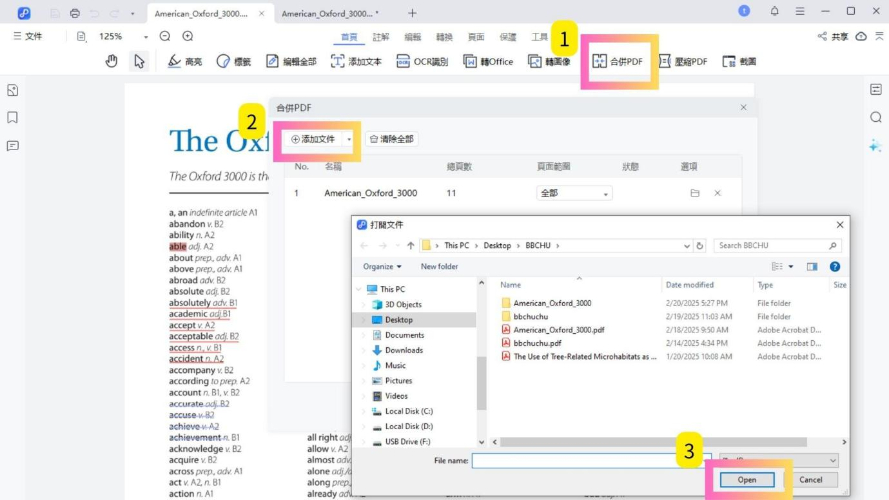Image resolution: width=889 pixels, height=500 pixels.
Task: Remove American_Oxford_3000 row with X icon
Action: (717, 193)
